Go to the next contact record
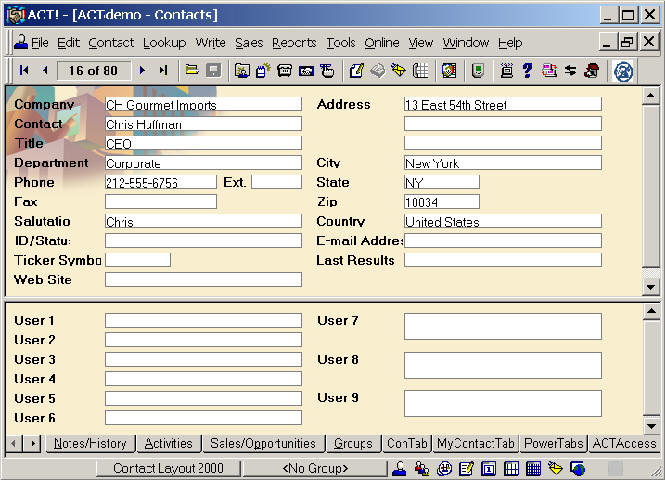 click(142, 70)
